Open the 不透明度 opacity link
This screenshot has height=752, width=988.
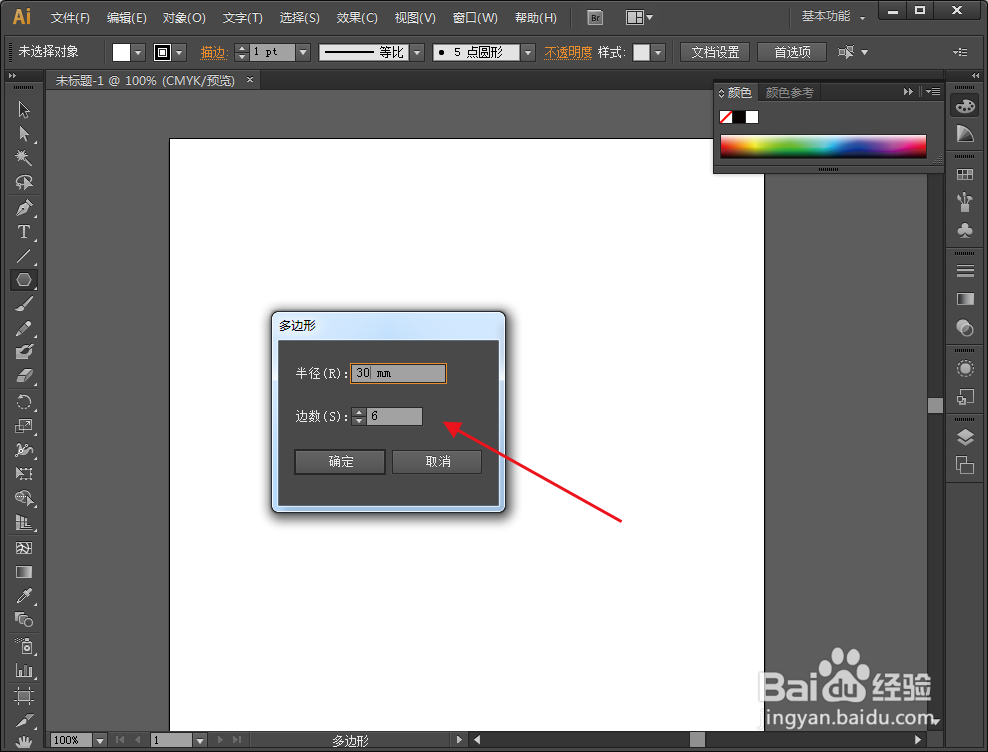(568, 52)
